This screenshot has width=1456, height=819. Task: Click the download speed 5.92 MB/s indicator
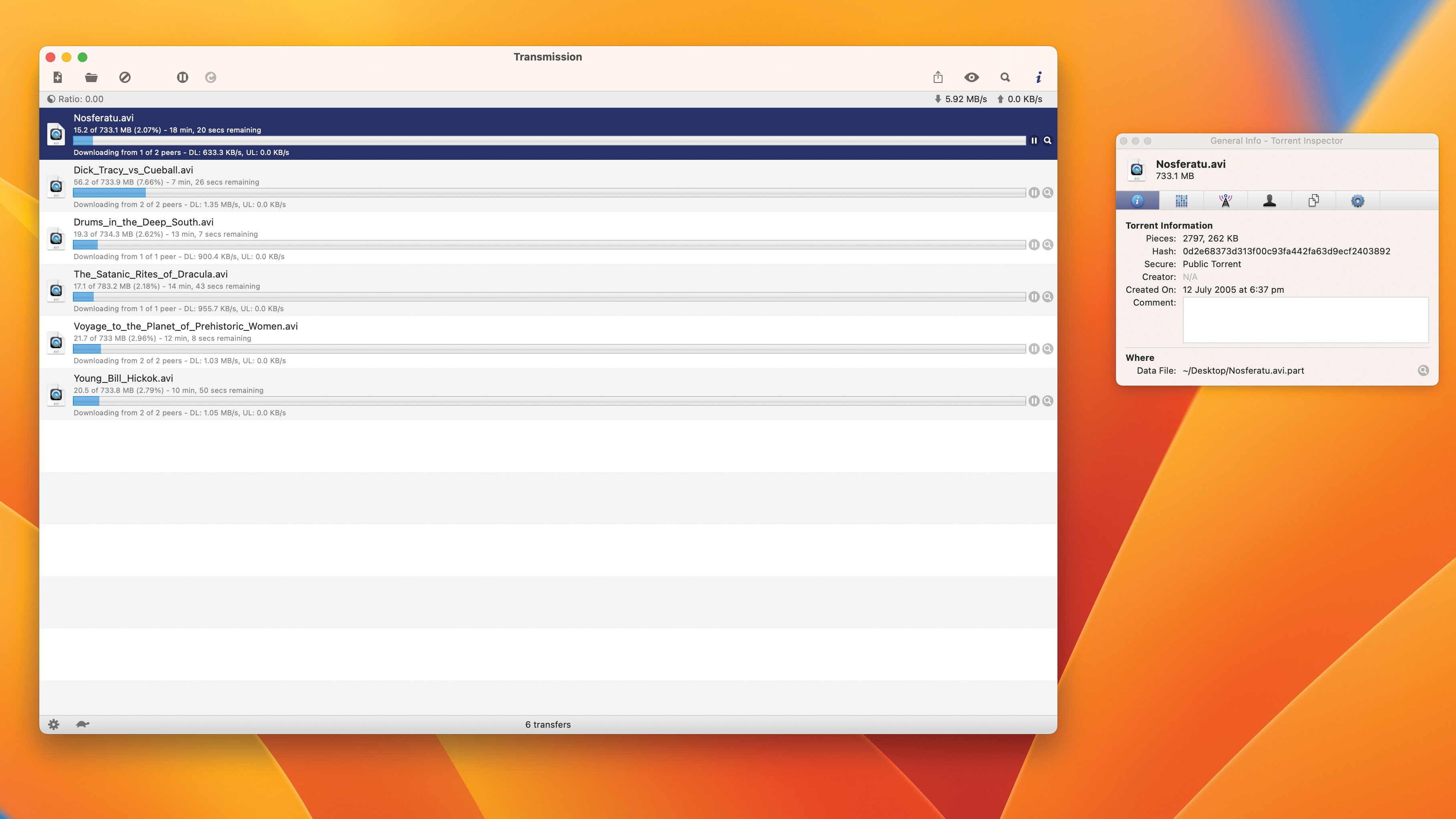960,99
